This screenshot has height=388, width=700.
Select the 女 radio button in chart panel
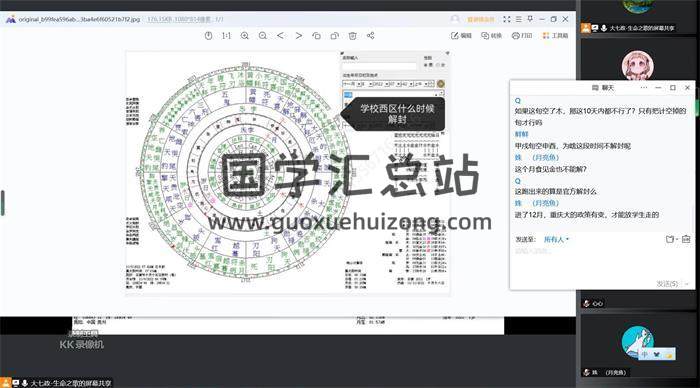(439, 65)
